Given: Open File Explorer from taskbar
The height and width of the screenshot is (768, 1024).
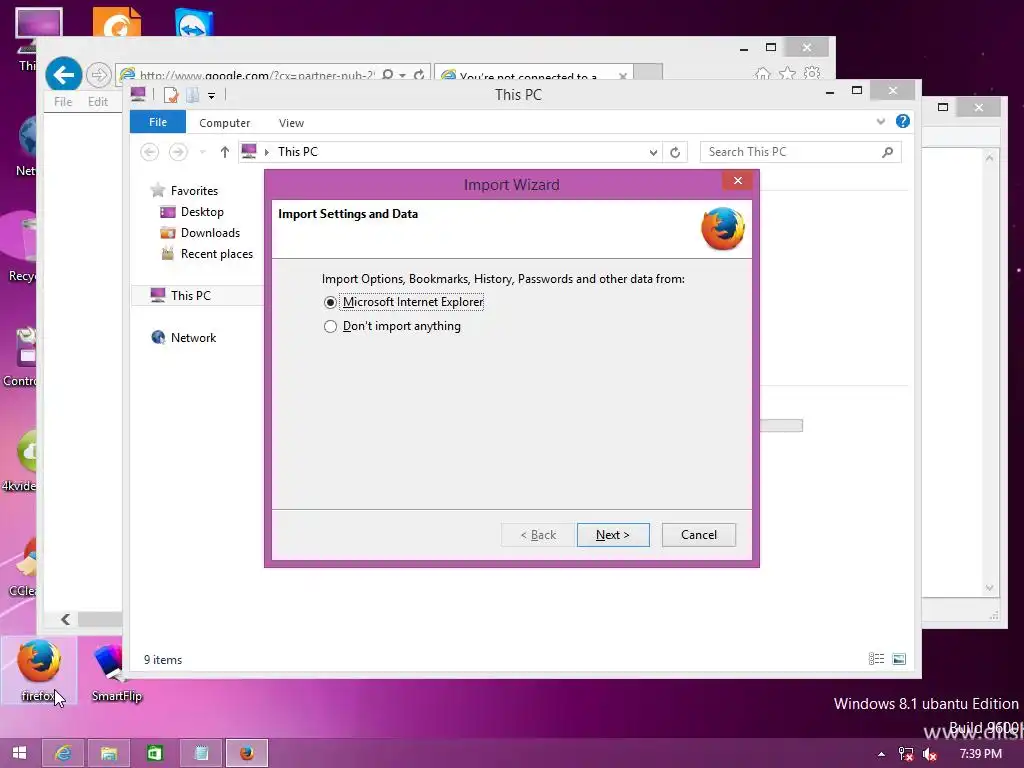Looking at the screenshot, I should tap(109, 753).
